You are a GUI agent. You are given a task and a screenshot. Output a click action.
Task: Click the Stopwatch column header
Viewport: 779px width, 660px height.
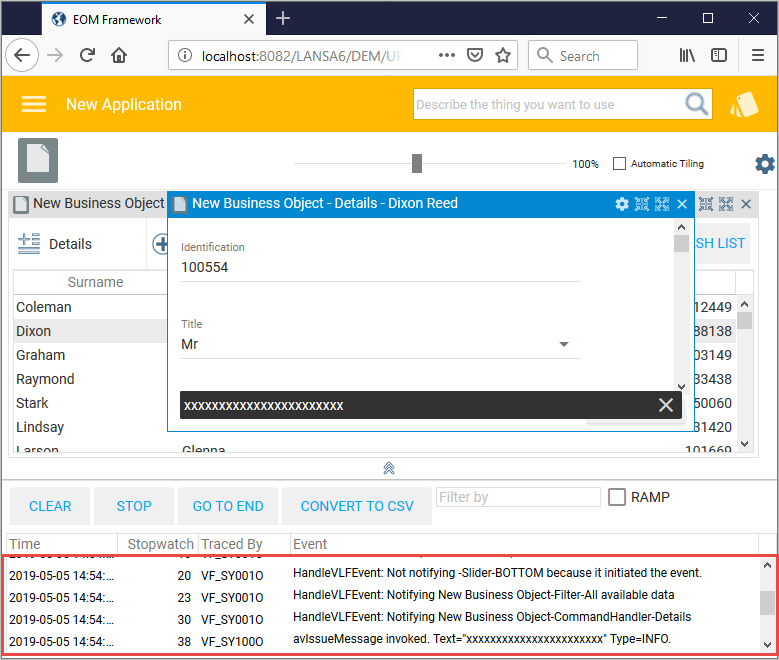(160, 544)
